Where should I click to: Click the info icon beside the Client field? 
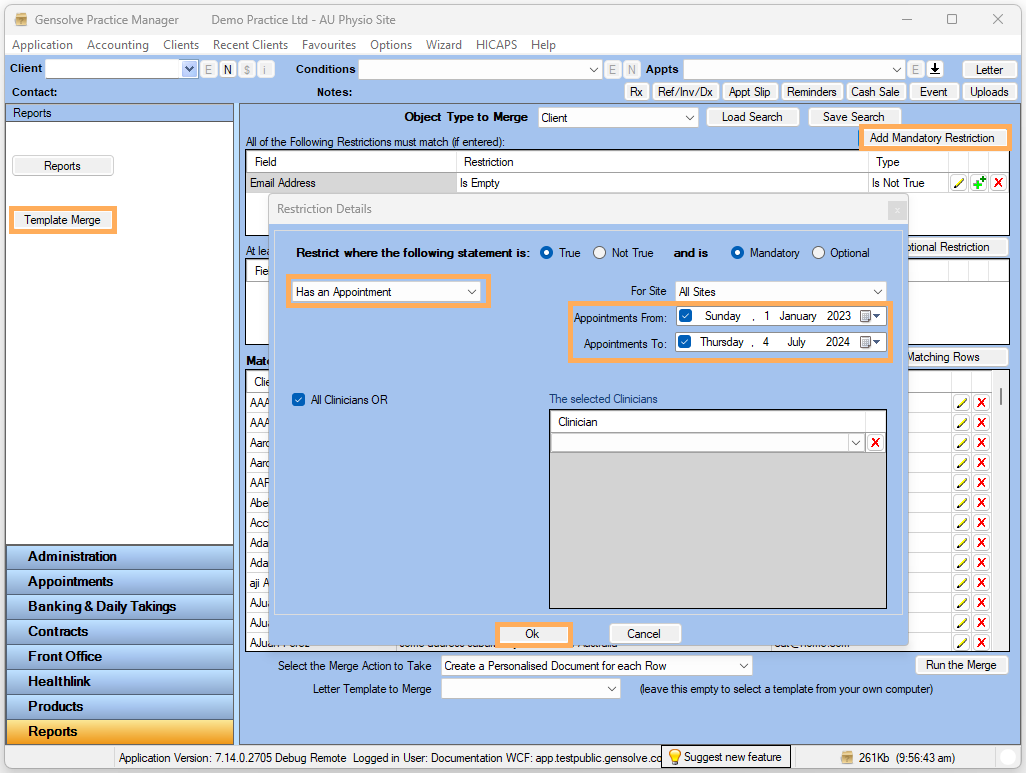[x=266, y=69]
